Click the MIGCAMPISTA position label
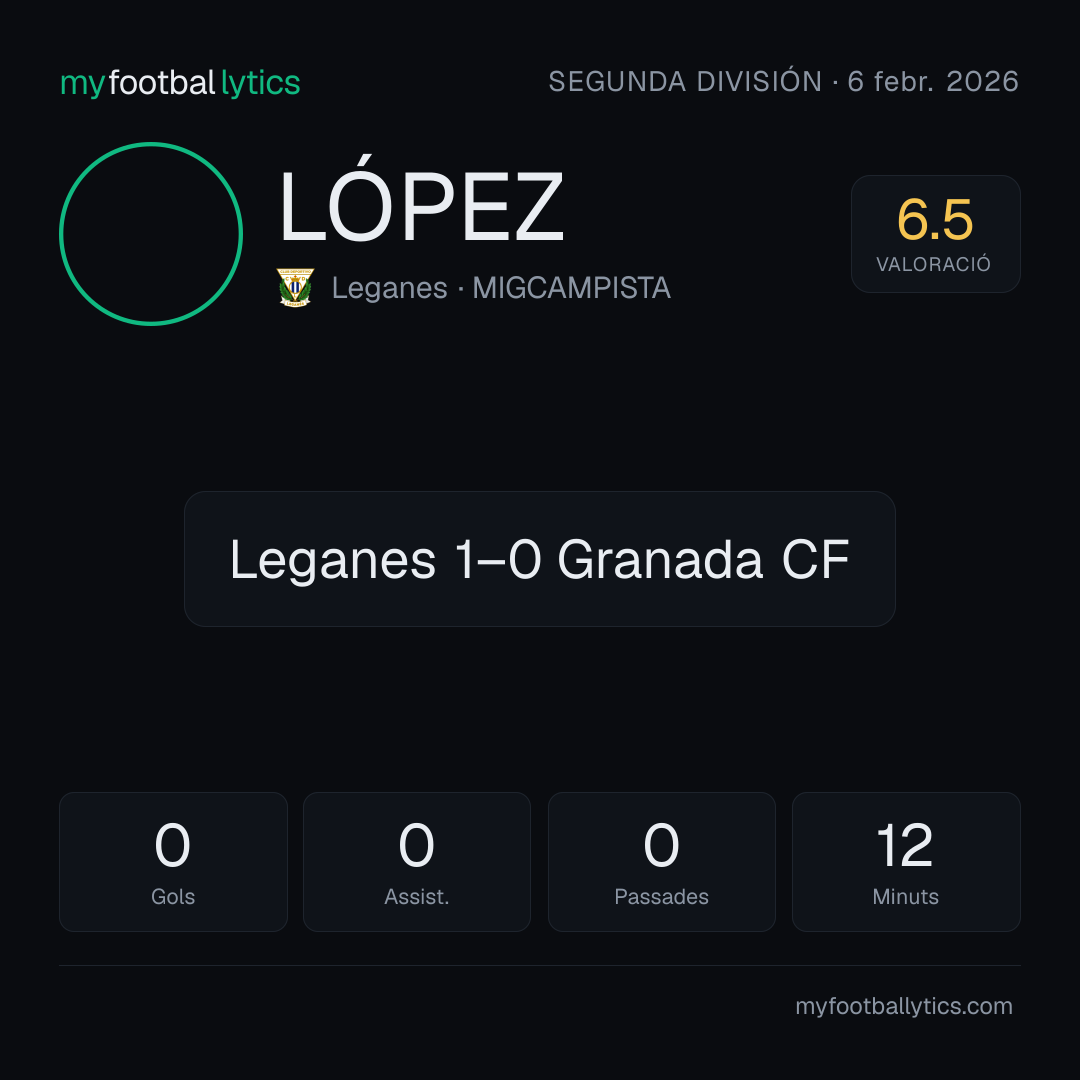Screen dimensions: 1080x1080 (572, 288)
